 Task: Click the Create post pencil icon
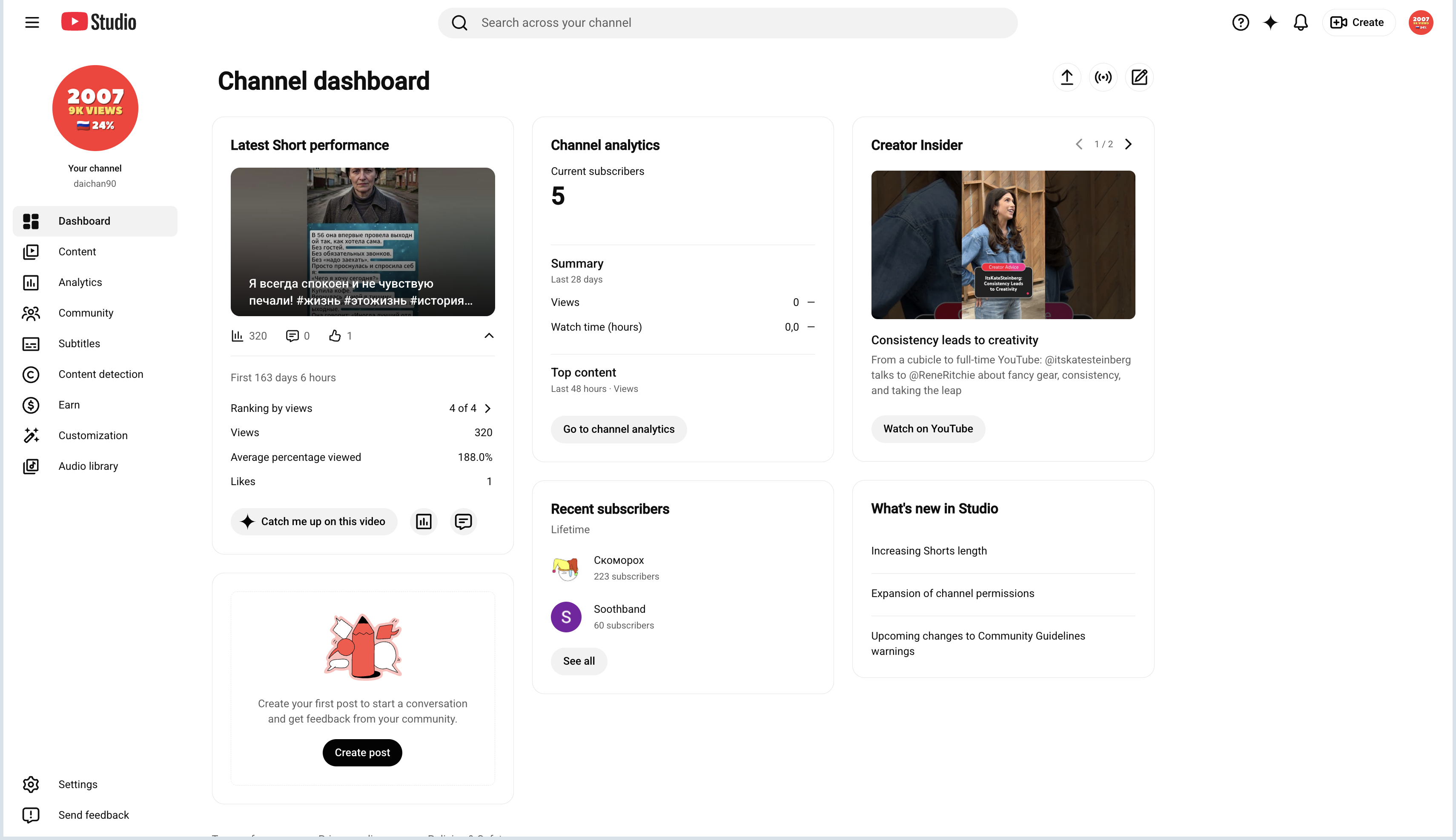click(1138, 77)
